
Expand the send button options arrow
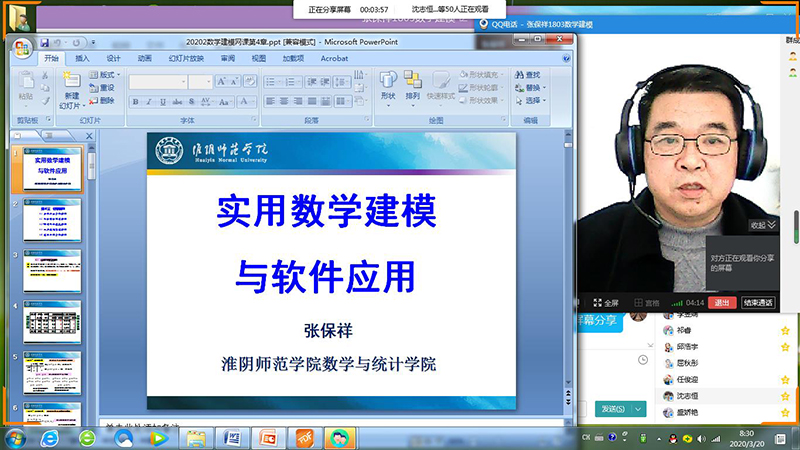tap(638, 408)
